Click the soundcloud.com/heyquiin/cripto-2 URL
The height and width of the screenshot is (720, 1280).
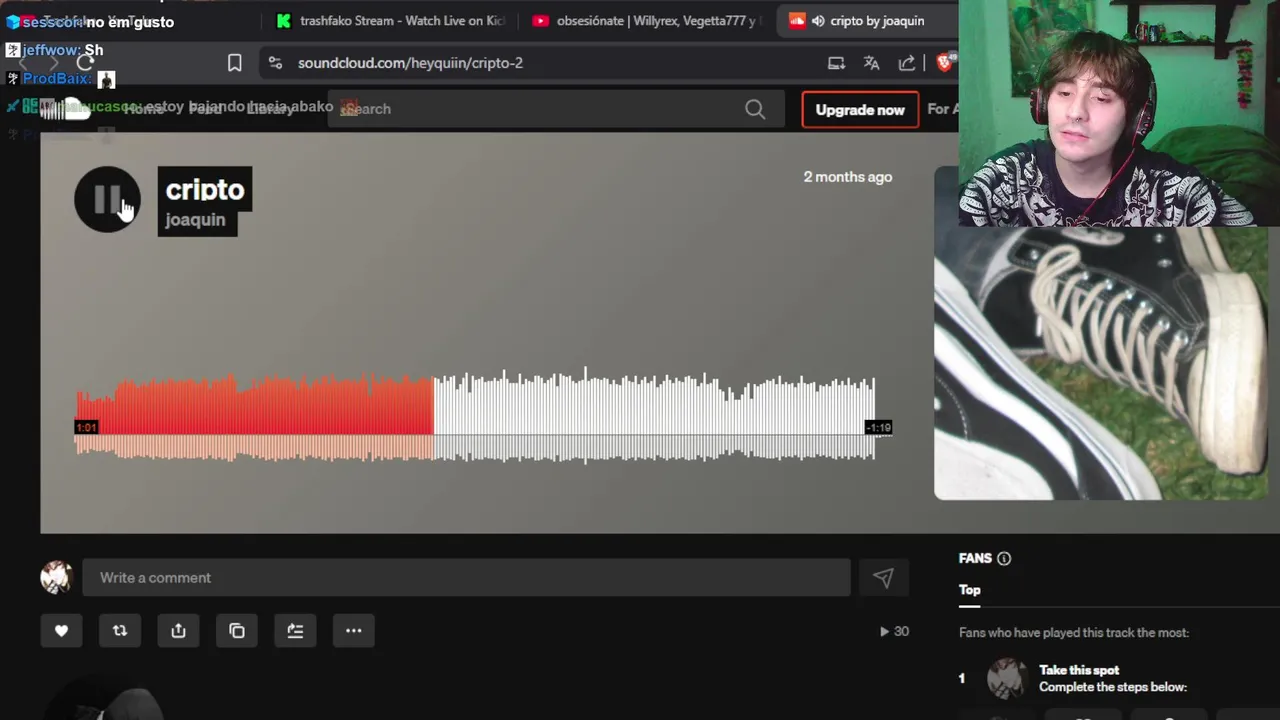pos(410,63)
